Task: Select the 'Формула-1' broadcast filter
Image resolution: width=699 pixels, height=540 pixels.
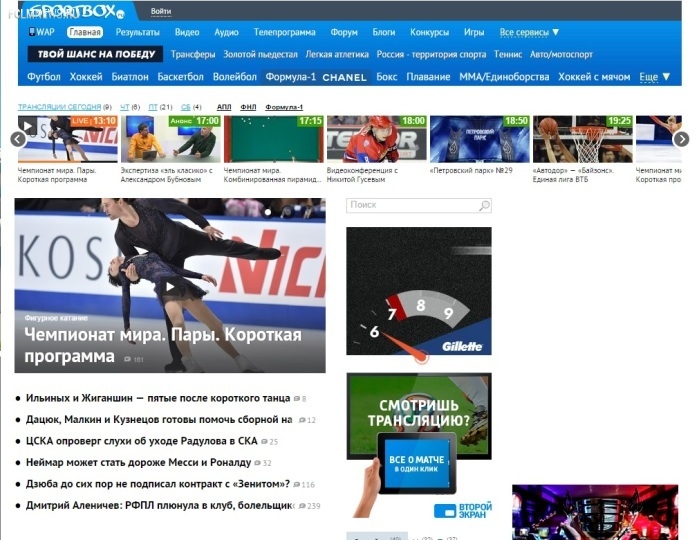Action: point(284,107)
